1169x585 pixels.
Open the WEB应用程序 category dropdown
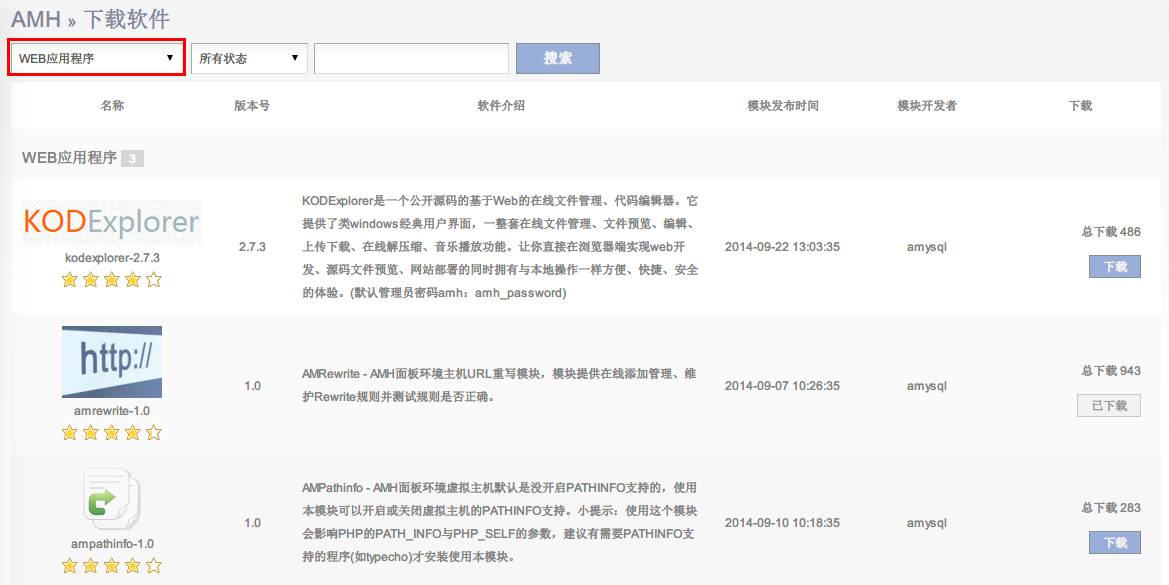(x=97, y=58)
